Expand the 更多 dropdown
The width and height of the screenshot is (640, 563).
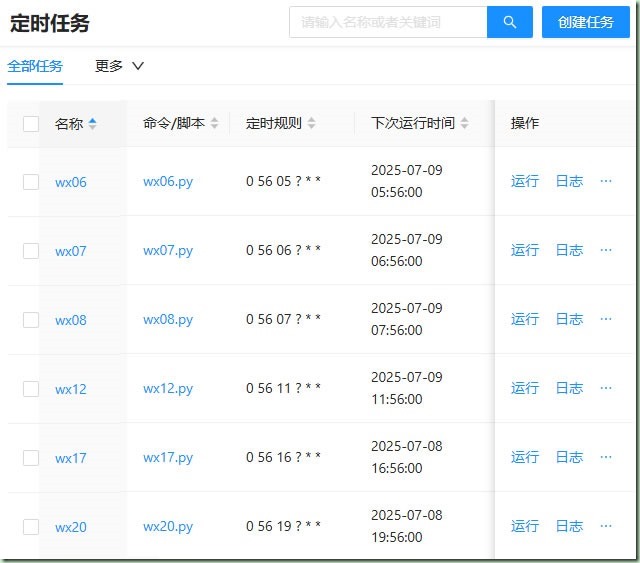[x=119, y=66]
